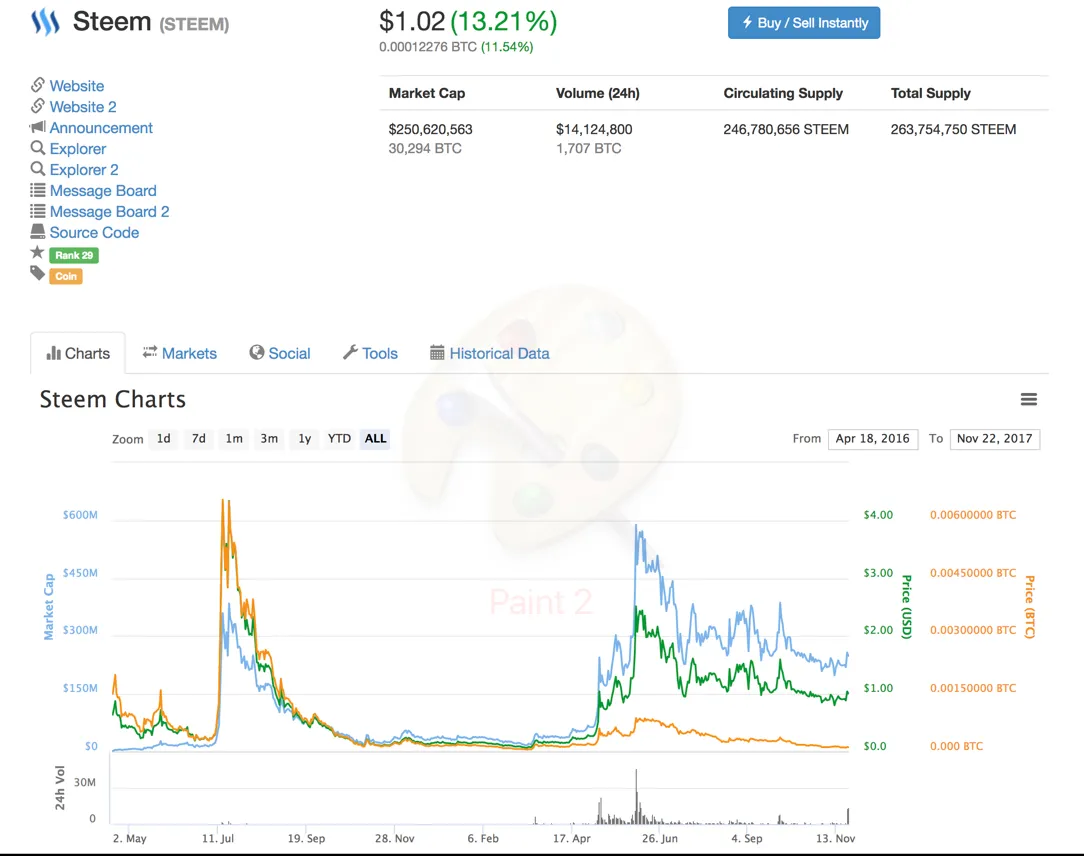Open the chart hamburger menu icon
This screenshot has height=856, width=1084.
(x=1029, y=399)
